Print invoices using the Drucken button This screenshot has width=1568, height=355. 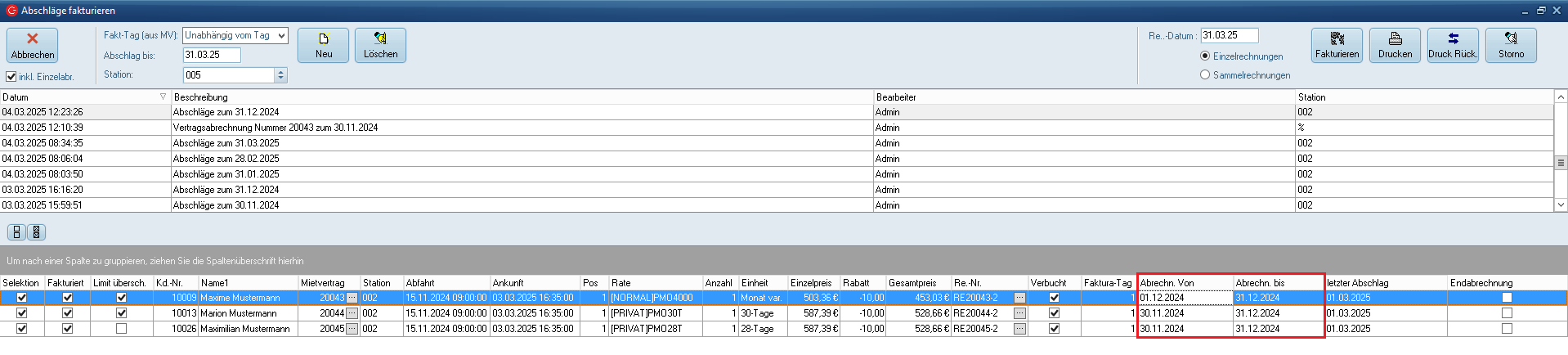pyautogui.click(x=1395, y=45)
